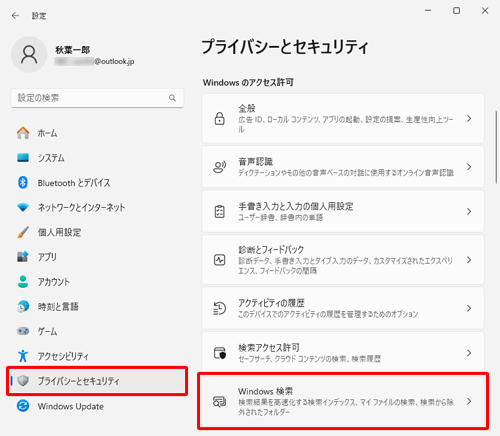The height and width of the screenshot is (436, 500).
Task: Maximize the settings window
Action: pos(456,11)
